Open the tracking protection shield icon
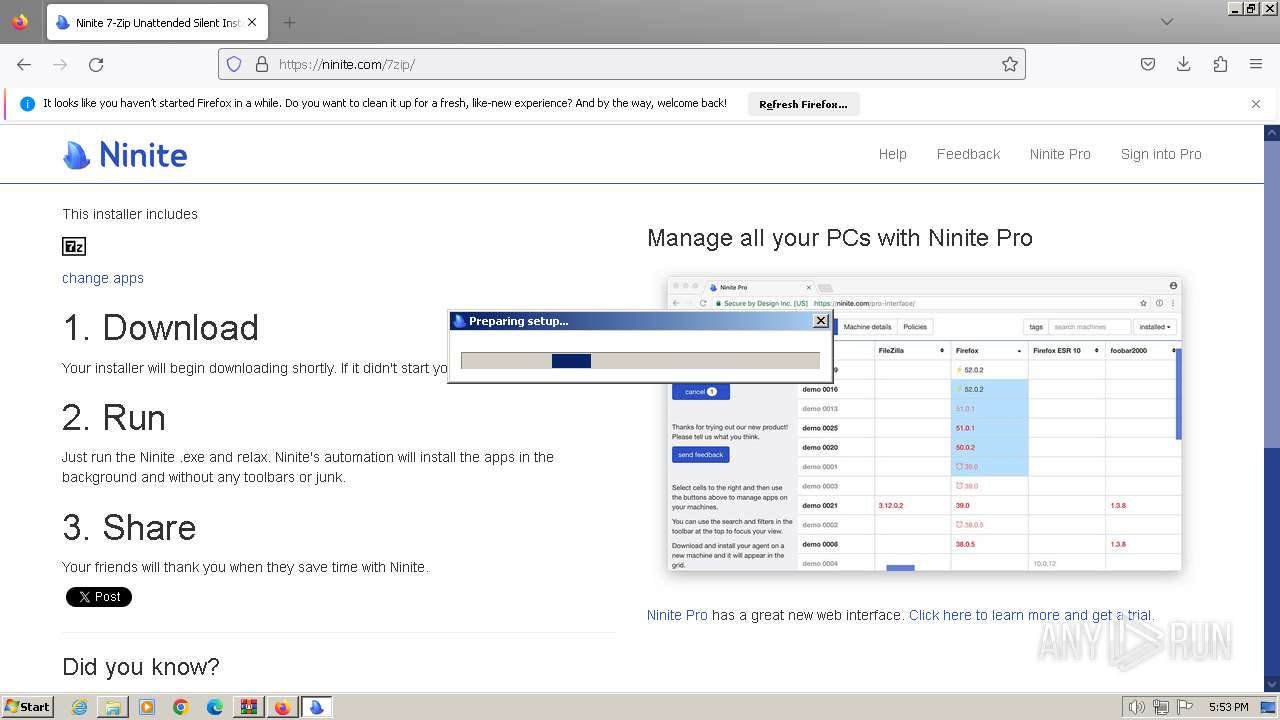The width and height of the screenshot is (1280, 720). [x=234, y=64]
